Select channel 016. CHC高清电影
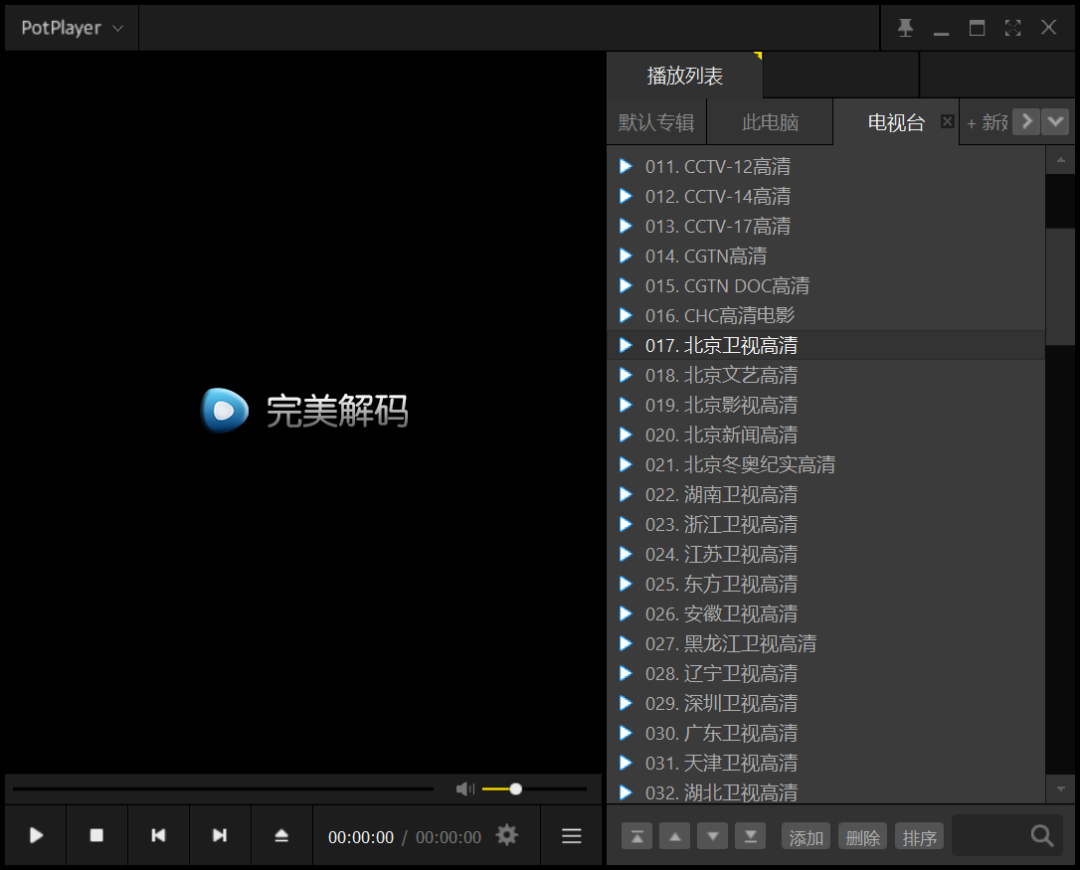Image resolution: width=1080 pixels, height=870 pixels. click(827, 315)
